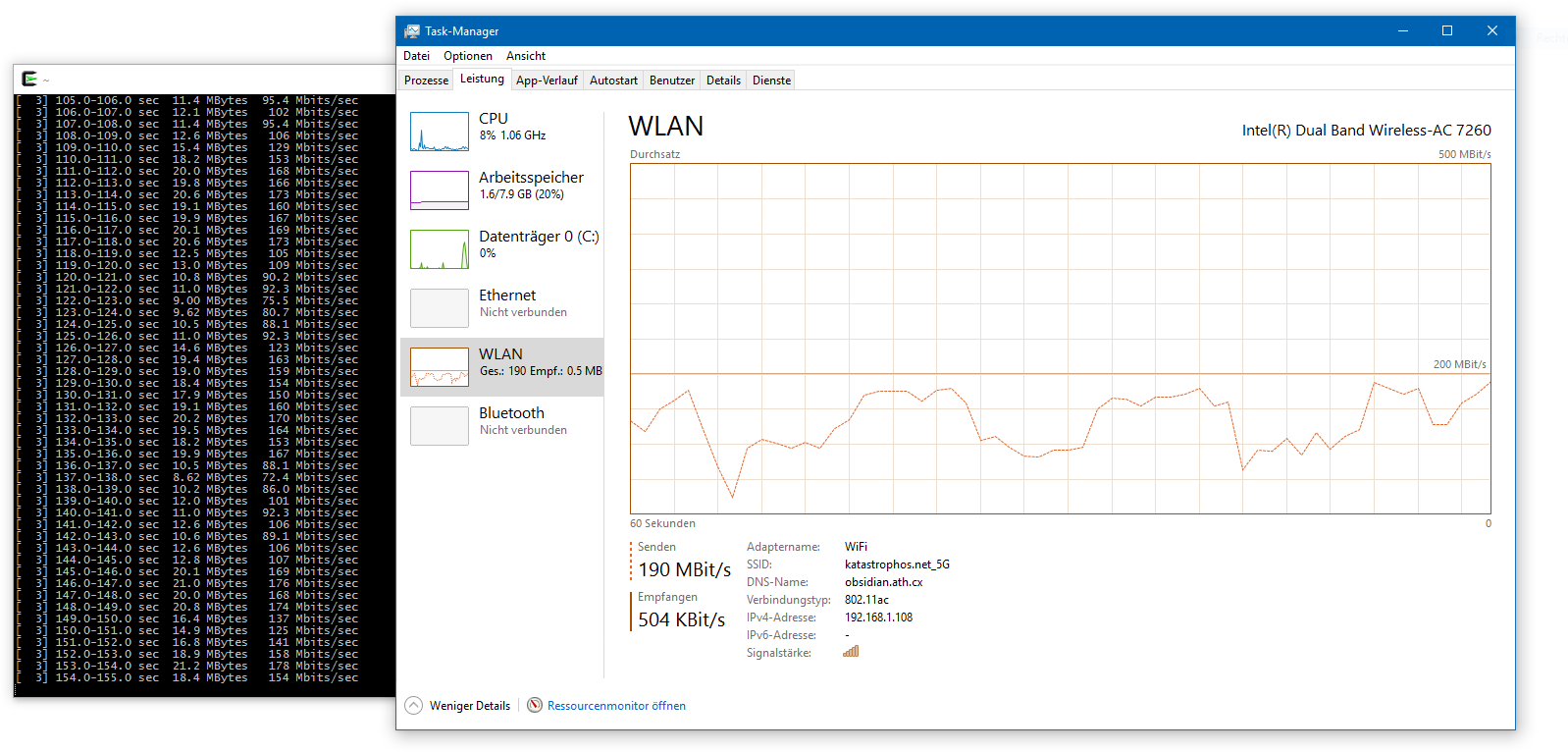Viewport: 1568px width, 752px height.
Task: Click the SSID katastrophos.net_5G value
Action: click(897, 564)
